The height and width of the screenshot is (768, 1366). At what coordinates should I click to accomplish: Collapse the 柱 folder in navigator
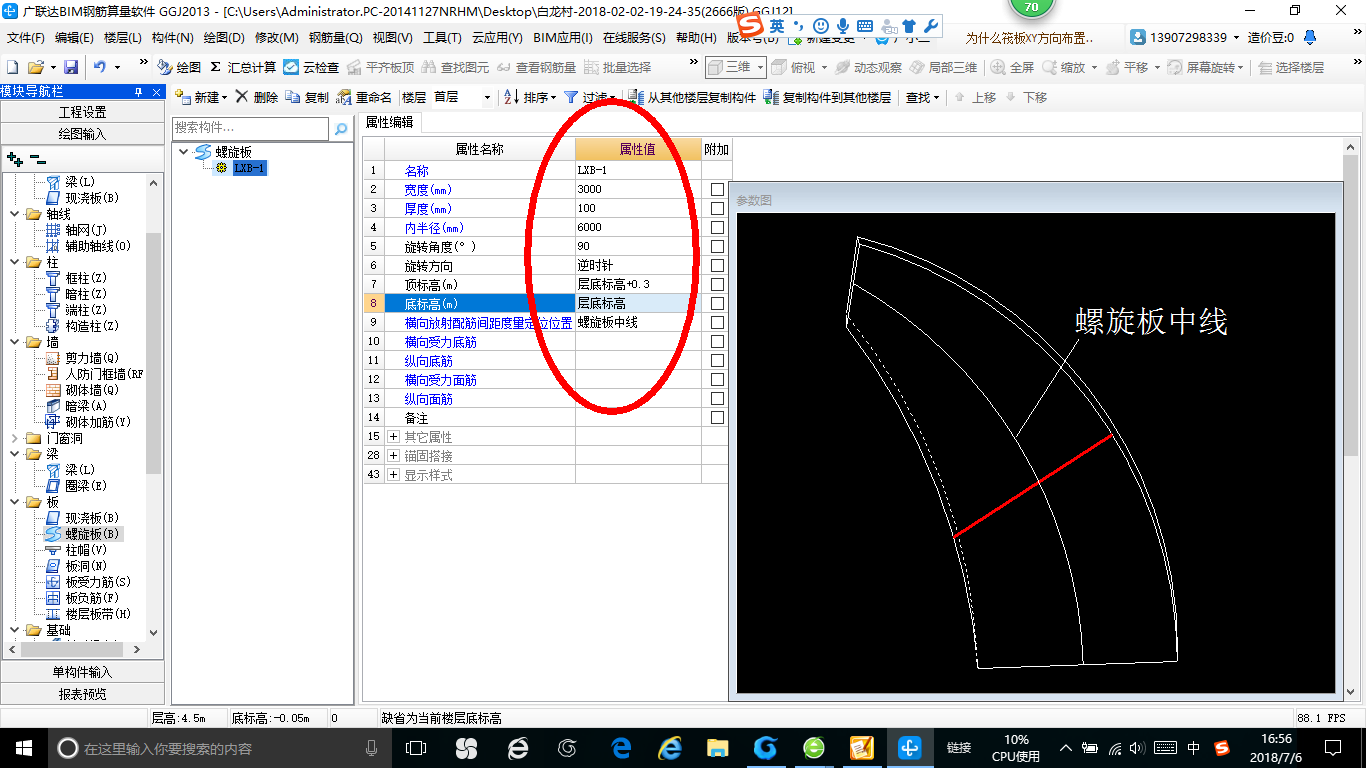[14, 262]
